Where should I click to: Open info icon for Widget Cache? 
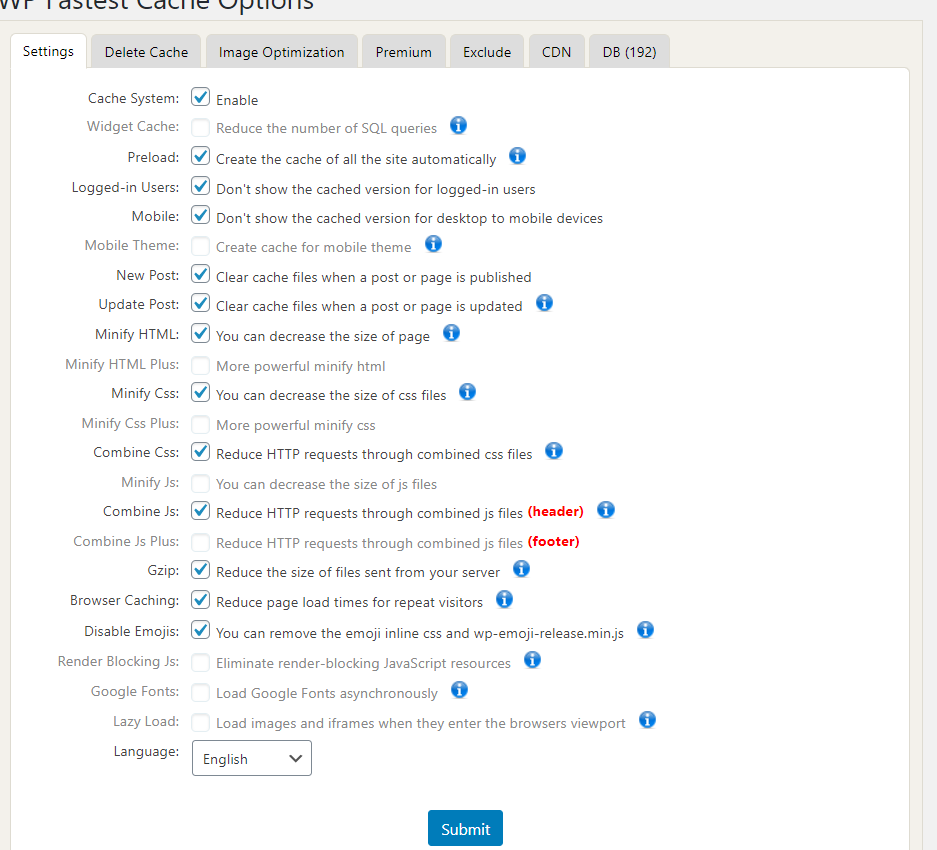pyautogui.click(x=458, y=126)
